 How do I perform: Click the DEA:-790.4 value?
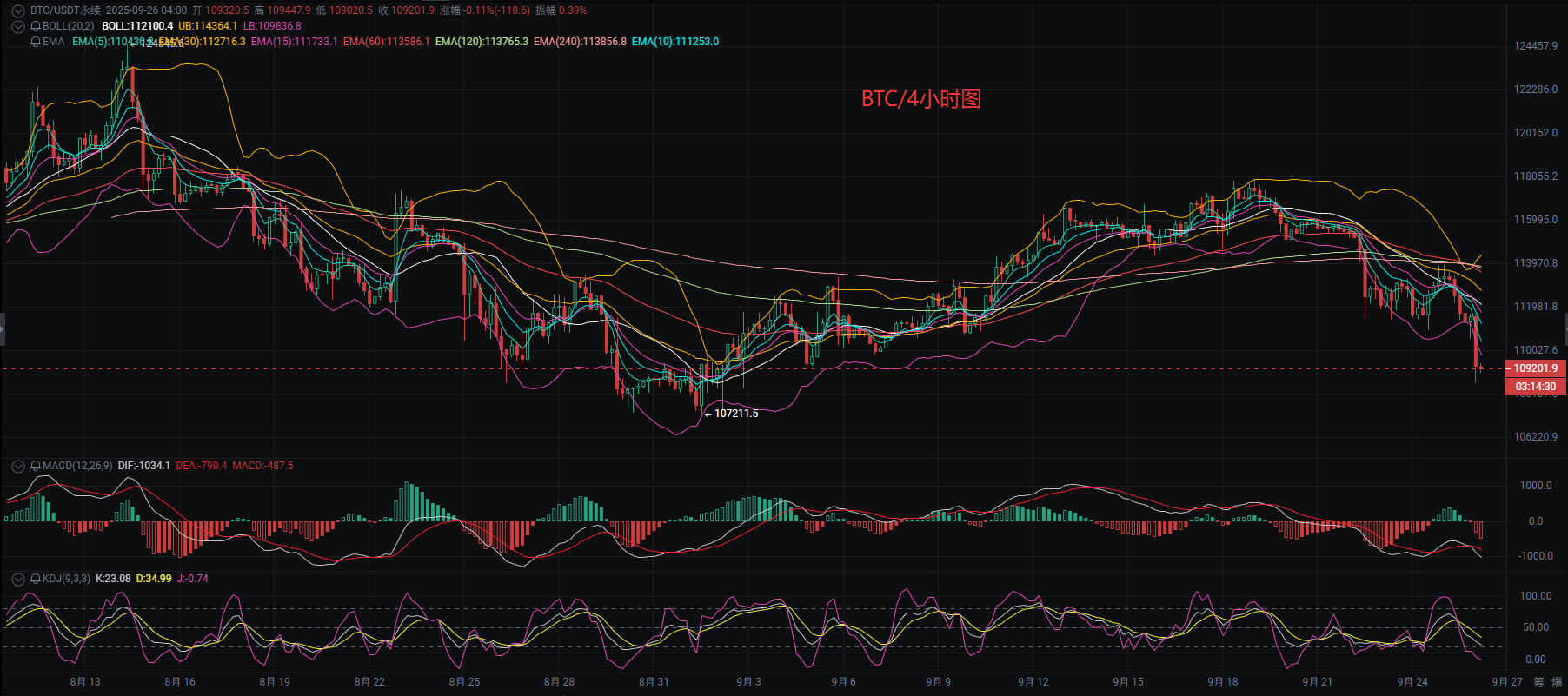point(202,466)
